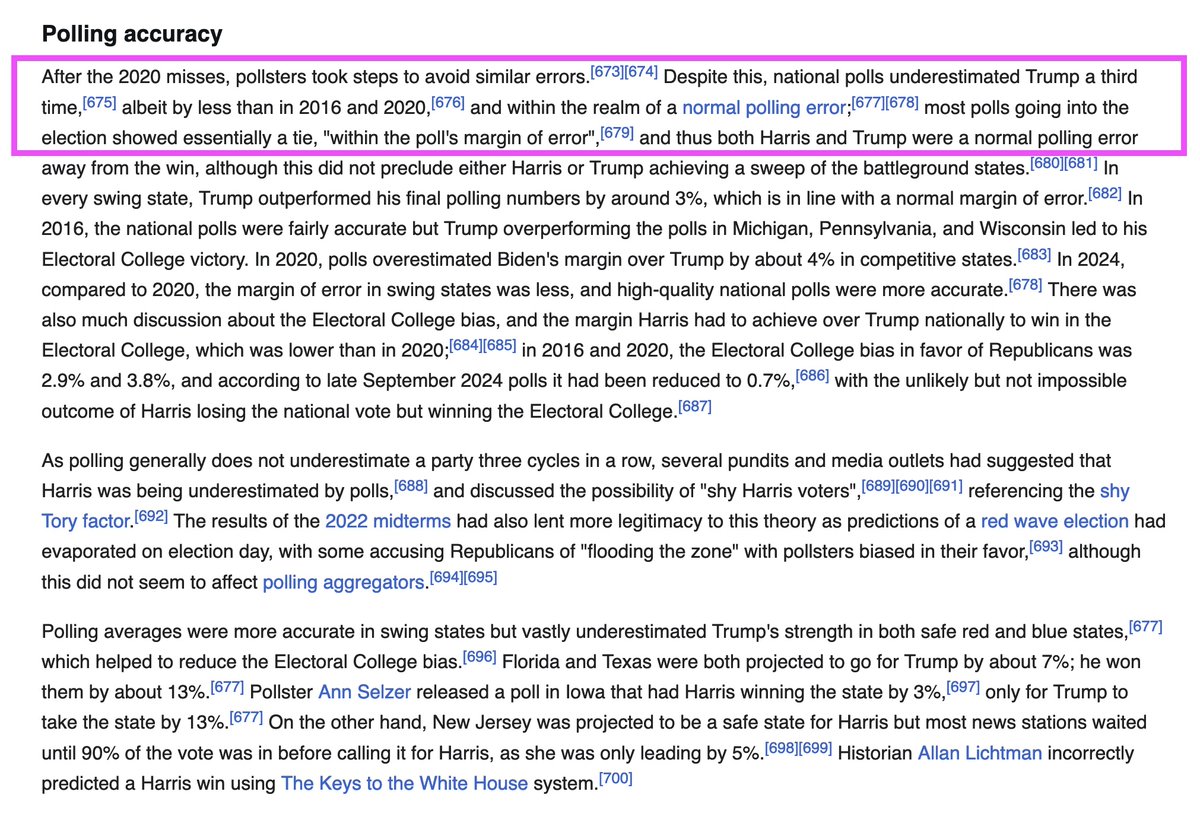Jump to footnote [675]

(99, 102)
